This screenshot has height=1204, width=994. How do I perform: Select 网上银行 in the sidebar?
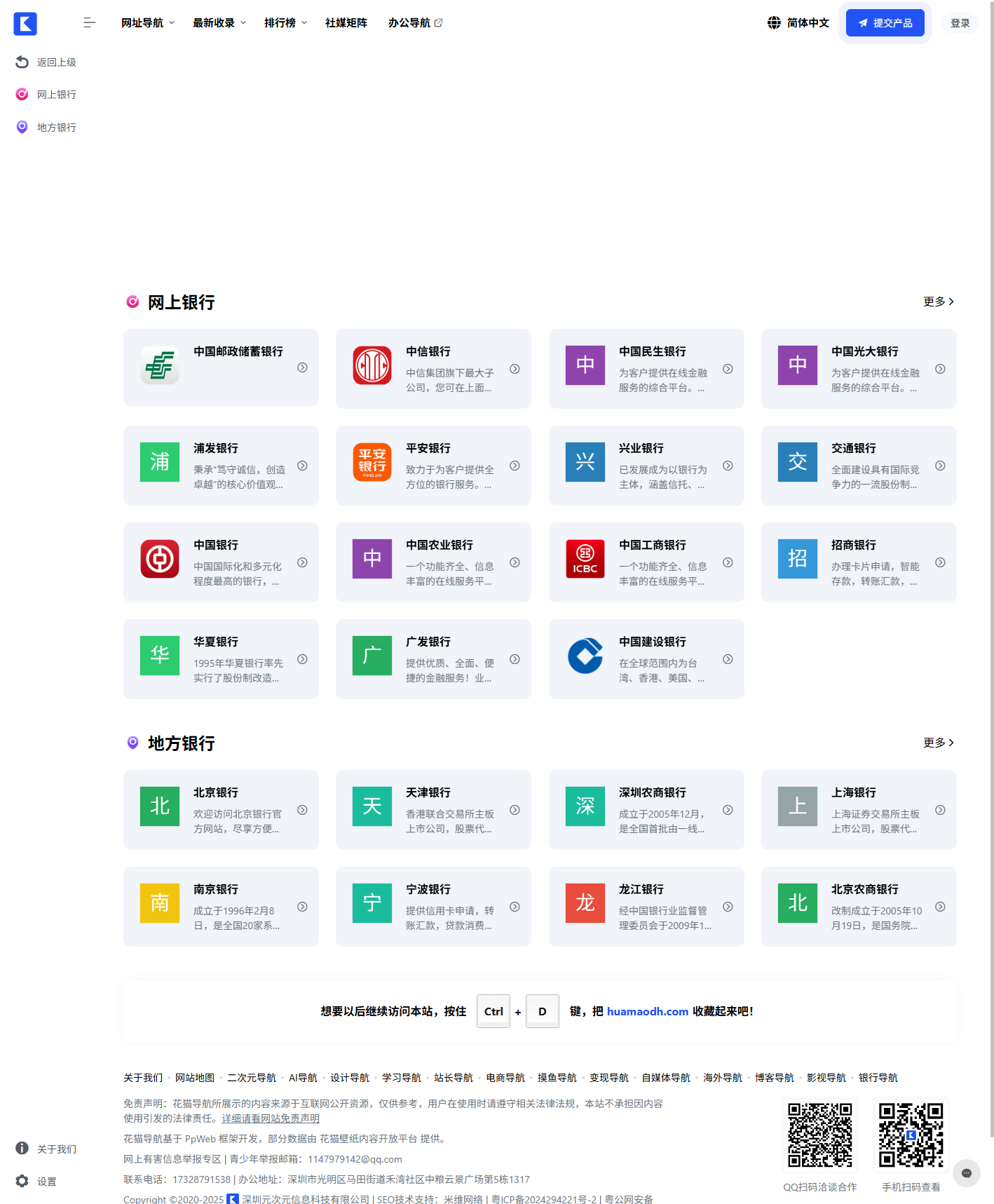[56, 95]
